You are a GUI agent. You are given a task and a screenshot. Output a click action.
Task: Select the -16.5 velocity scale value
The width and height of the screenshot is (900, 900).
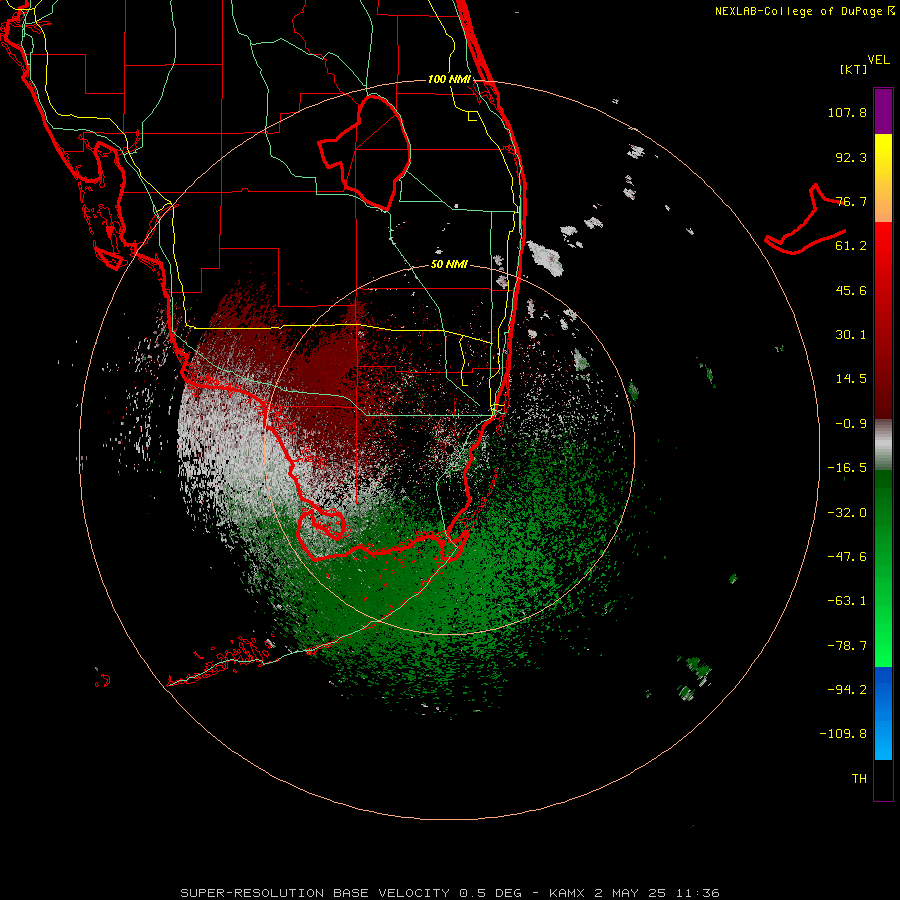[x=847, y=468]
